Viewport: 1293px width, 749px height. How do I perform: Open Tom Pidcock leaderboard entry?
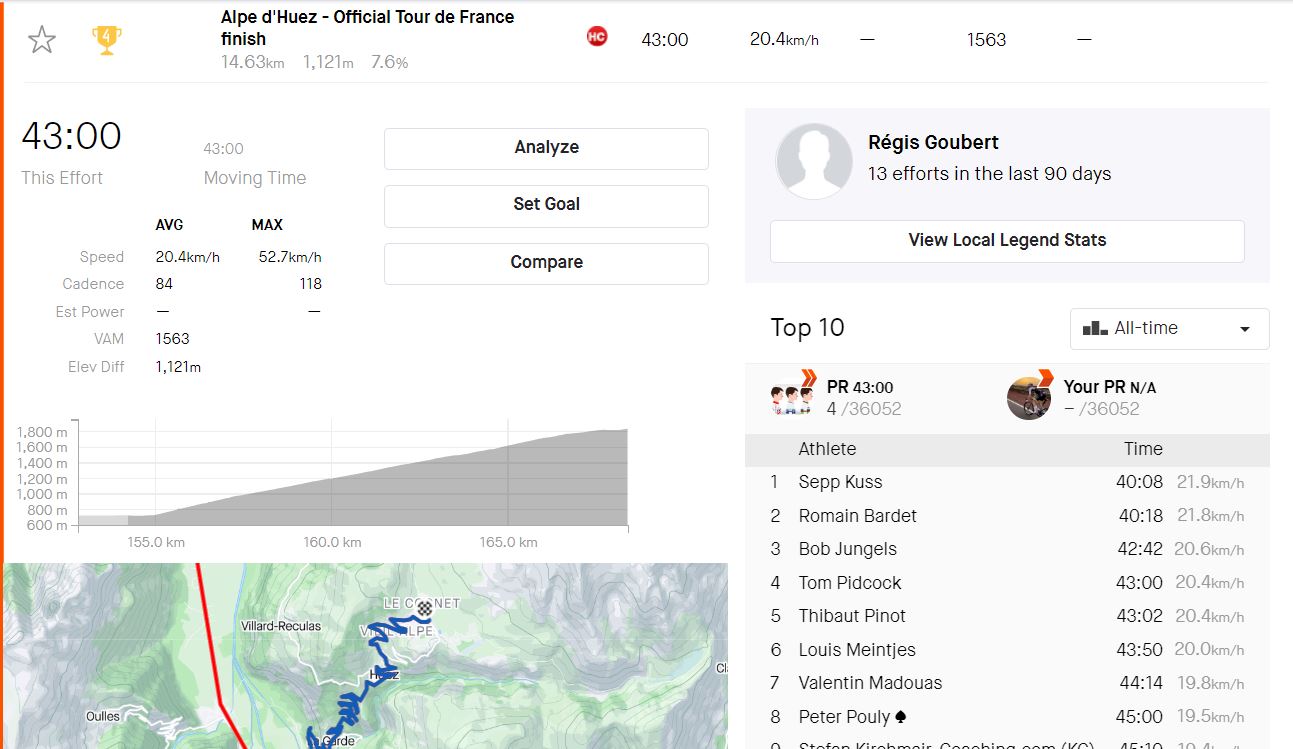(849, 583)
